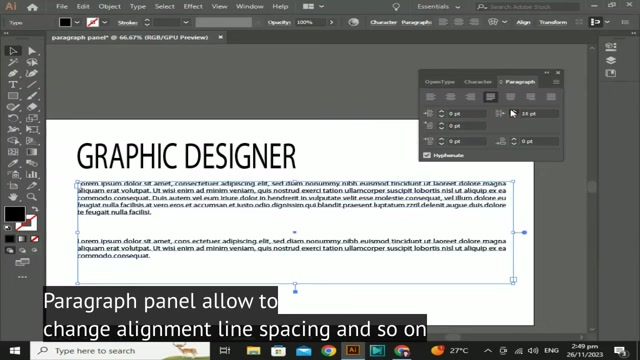Select the Free Transform tool
640x360 pixels.
pos(32,129)
